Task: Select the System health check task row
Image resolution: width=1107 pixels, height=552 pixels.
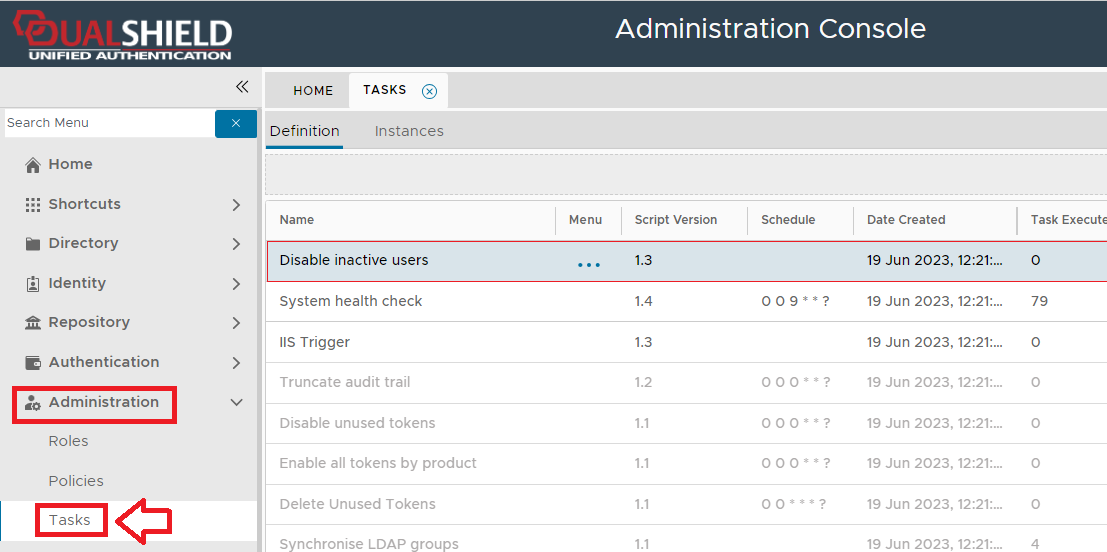Action: tap(351, 301)
